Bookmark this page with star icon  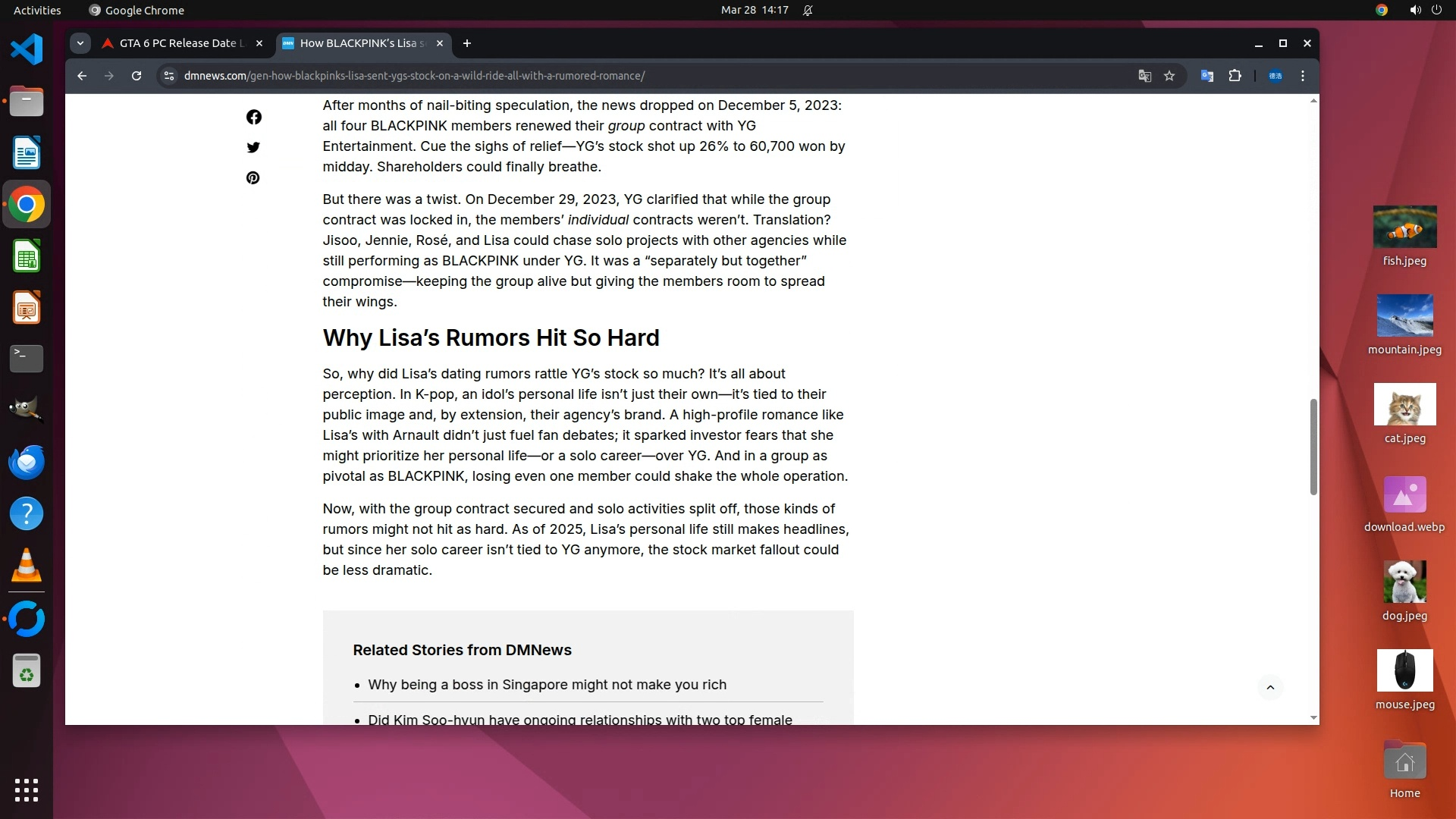pyautogui.click(x=1169, y=76)
